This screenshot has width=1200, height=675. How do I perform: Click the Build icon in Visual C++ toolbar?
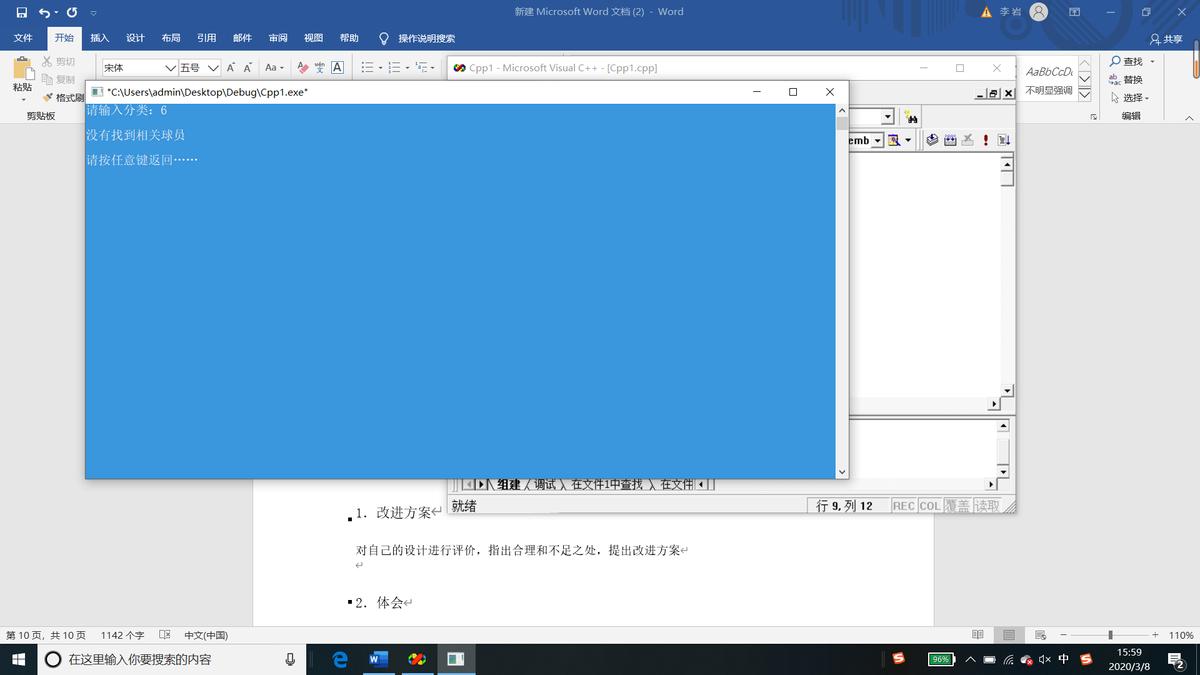click(950, 140)
